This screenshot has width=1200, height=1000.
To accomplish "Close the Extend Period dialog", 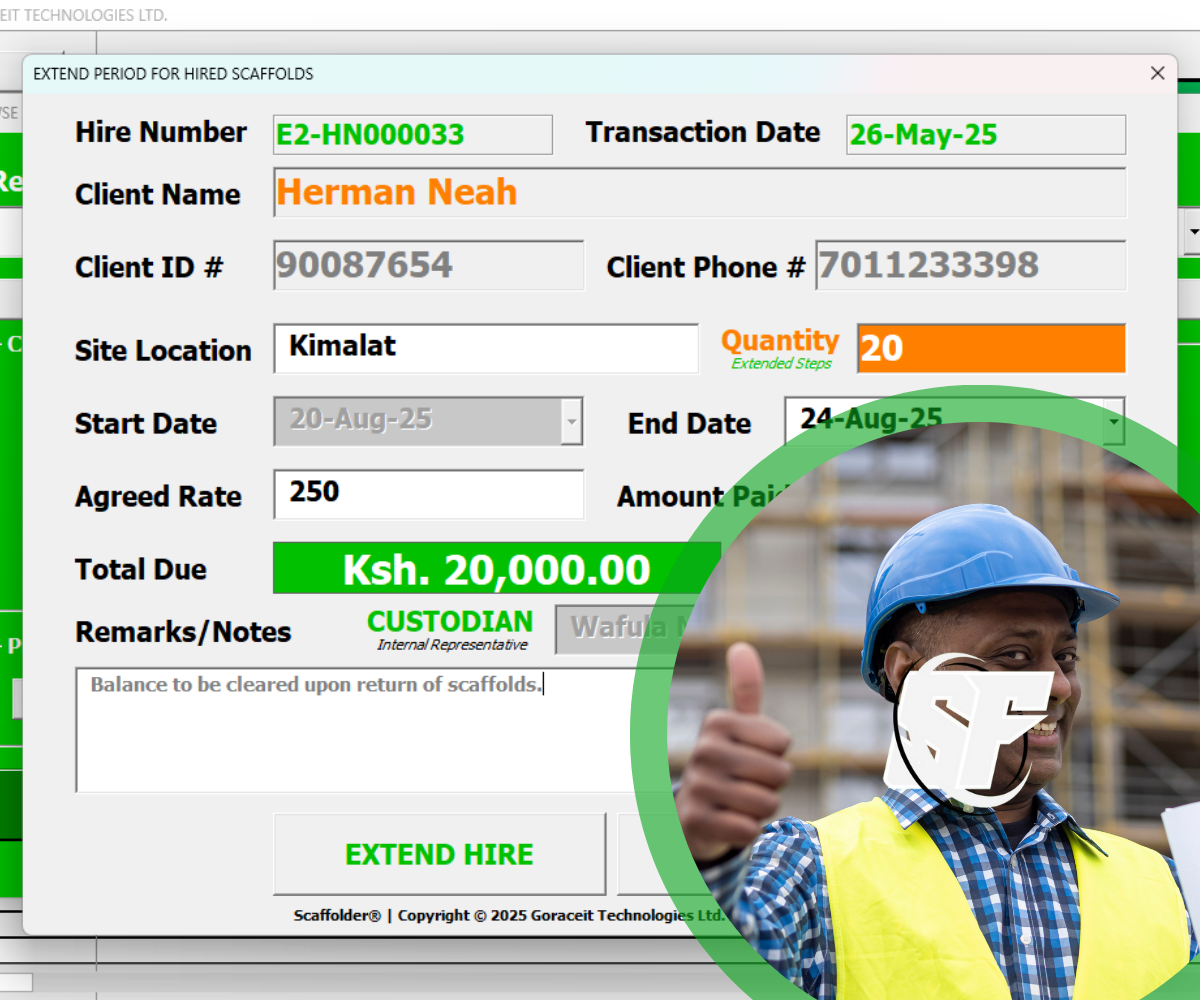I will tap(1157, 74).
